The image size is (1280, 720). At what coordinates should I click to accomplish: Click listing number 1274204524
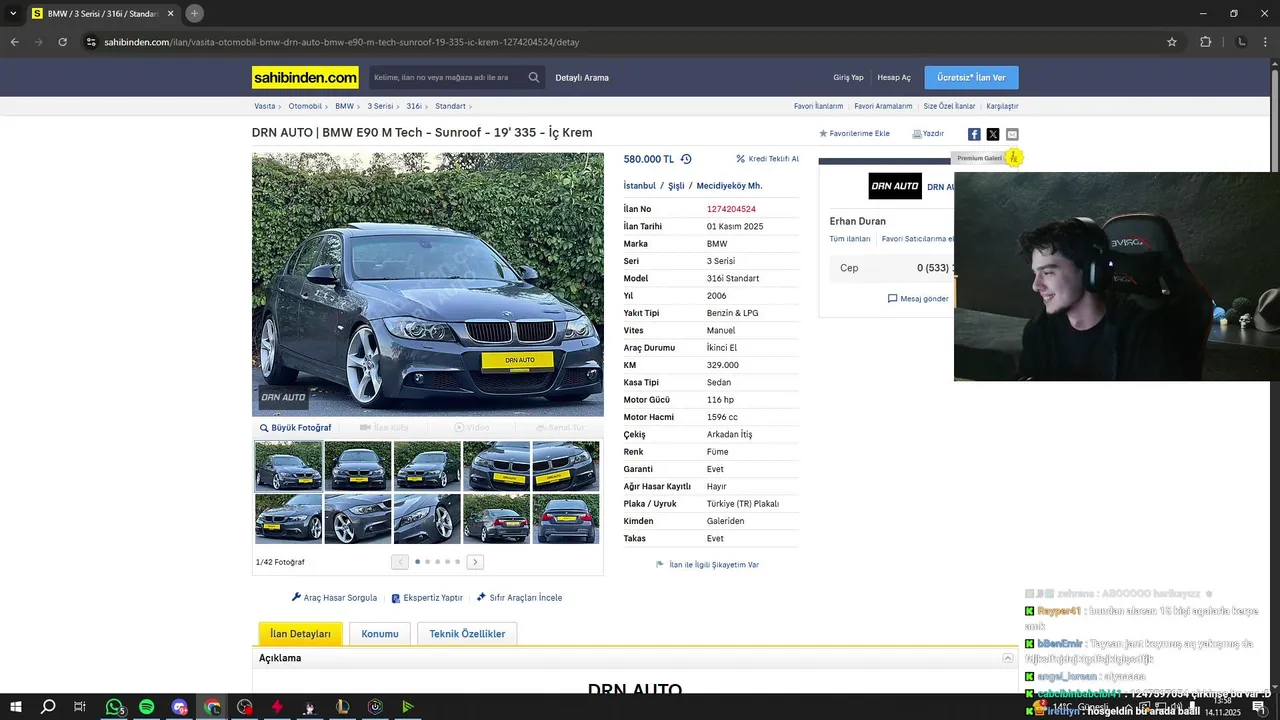click(x=731, y=209)
